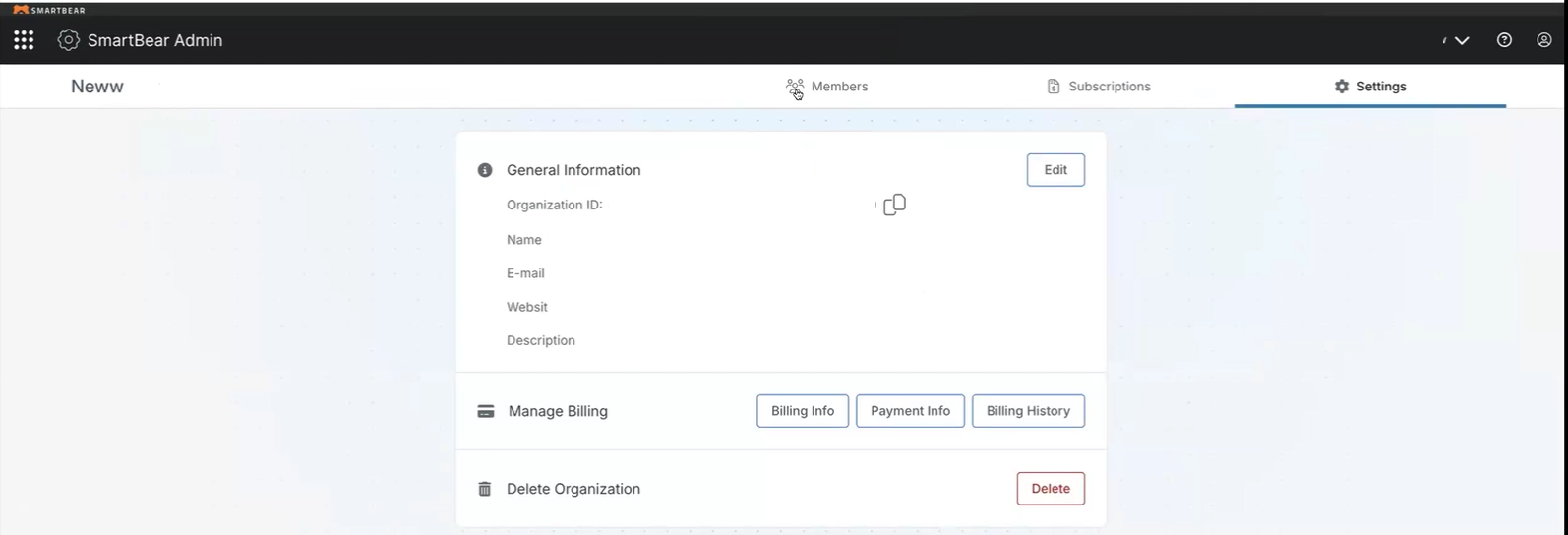Open the app launcher grid icon
1568x535 pixels.
pos(24,40)
